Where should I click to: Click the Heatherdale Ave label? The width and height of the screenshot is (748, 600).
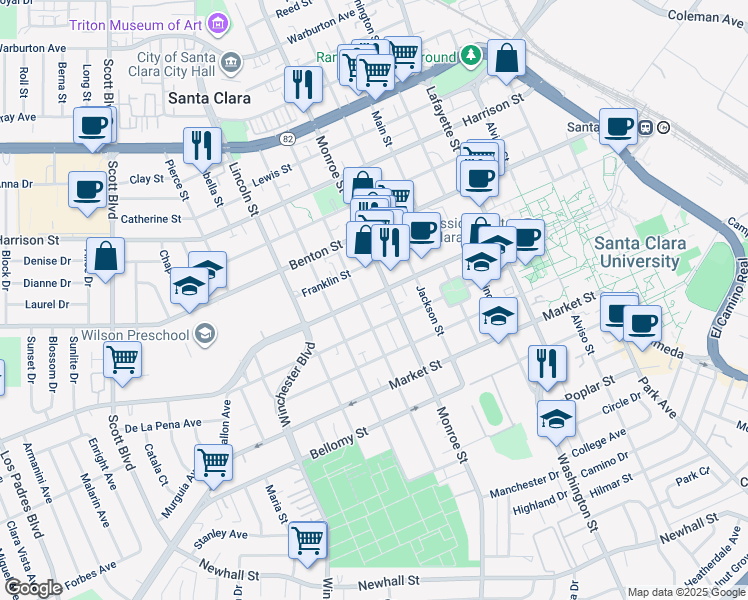tap(712, 557)
